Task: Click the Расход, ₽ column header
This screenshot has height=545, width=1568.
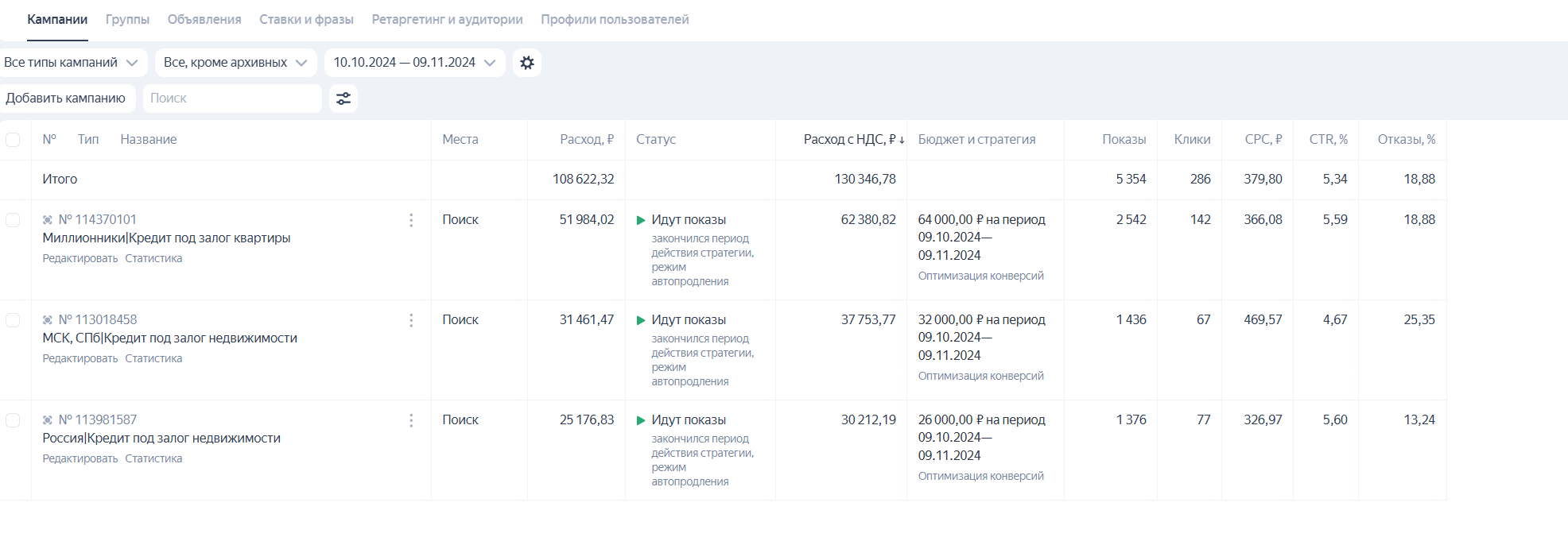Action: pos(587,140)
